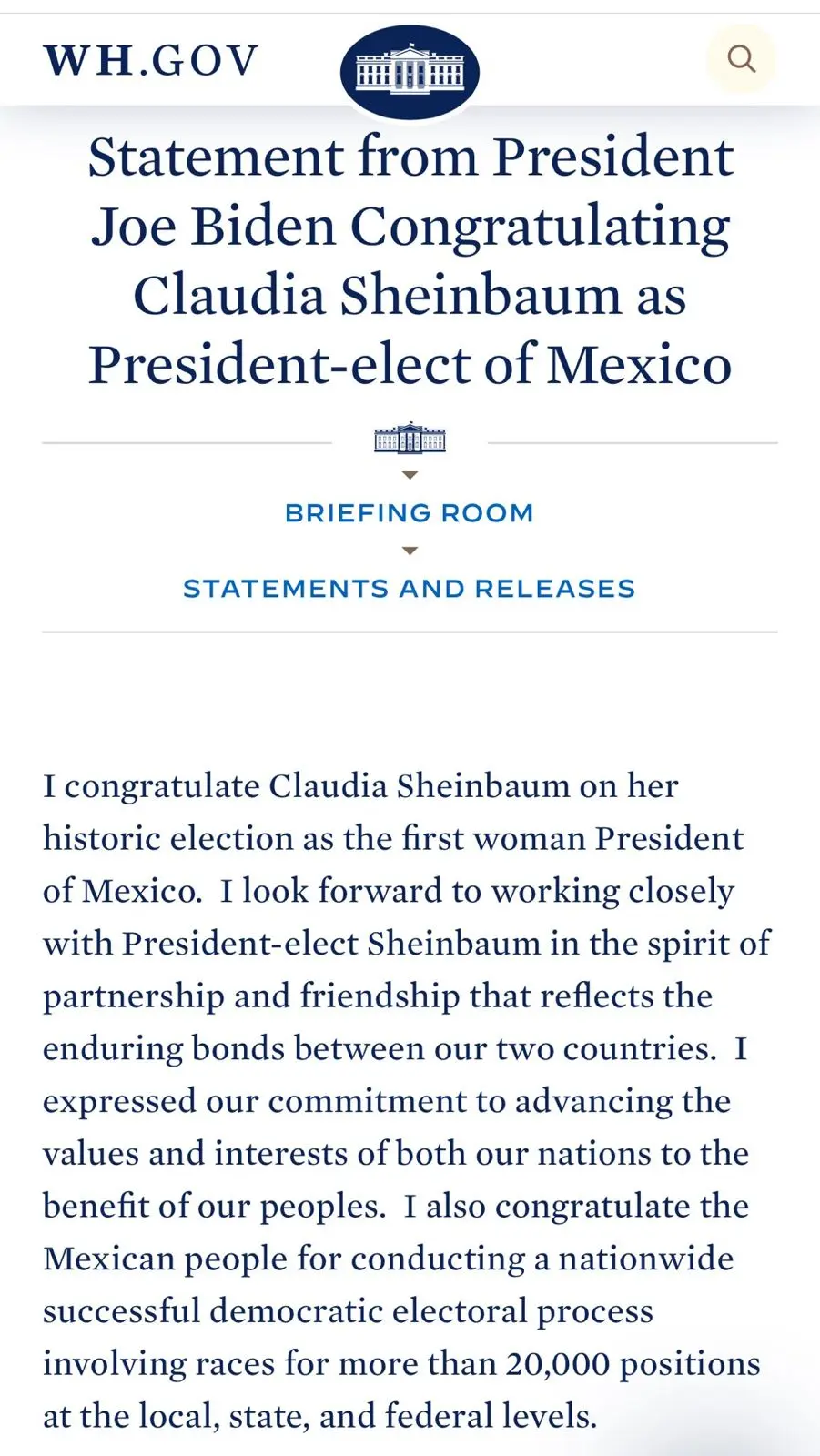Image resolution: width=820 pixels, height=1456 pixels.
Task: Go to Statements and Releases
Action: click(410, 589)
